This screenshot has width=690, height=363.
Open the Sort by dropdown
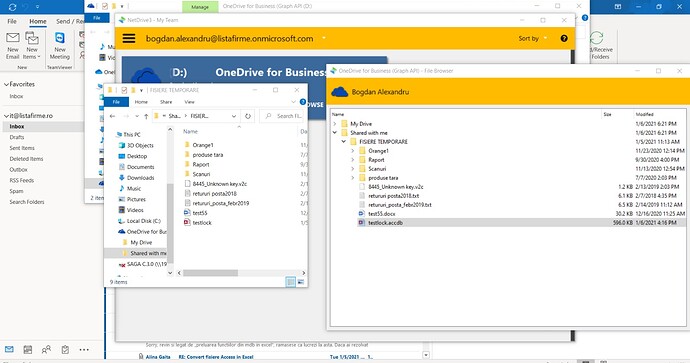click(532, 38)
